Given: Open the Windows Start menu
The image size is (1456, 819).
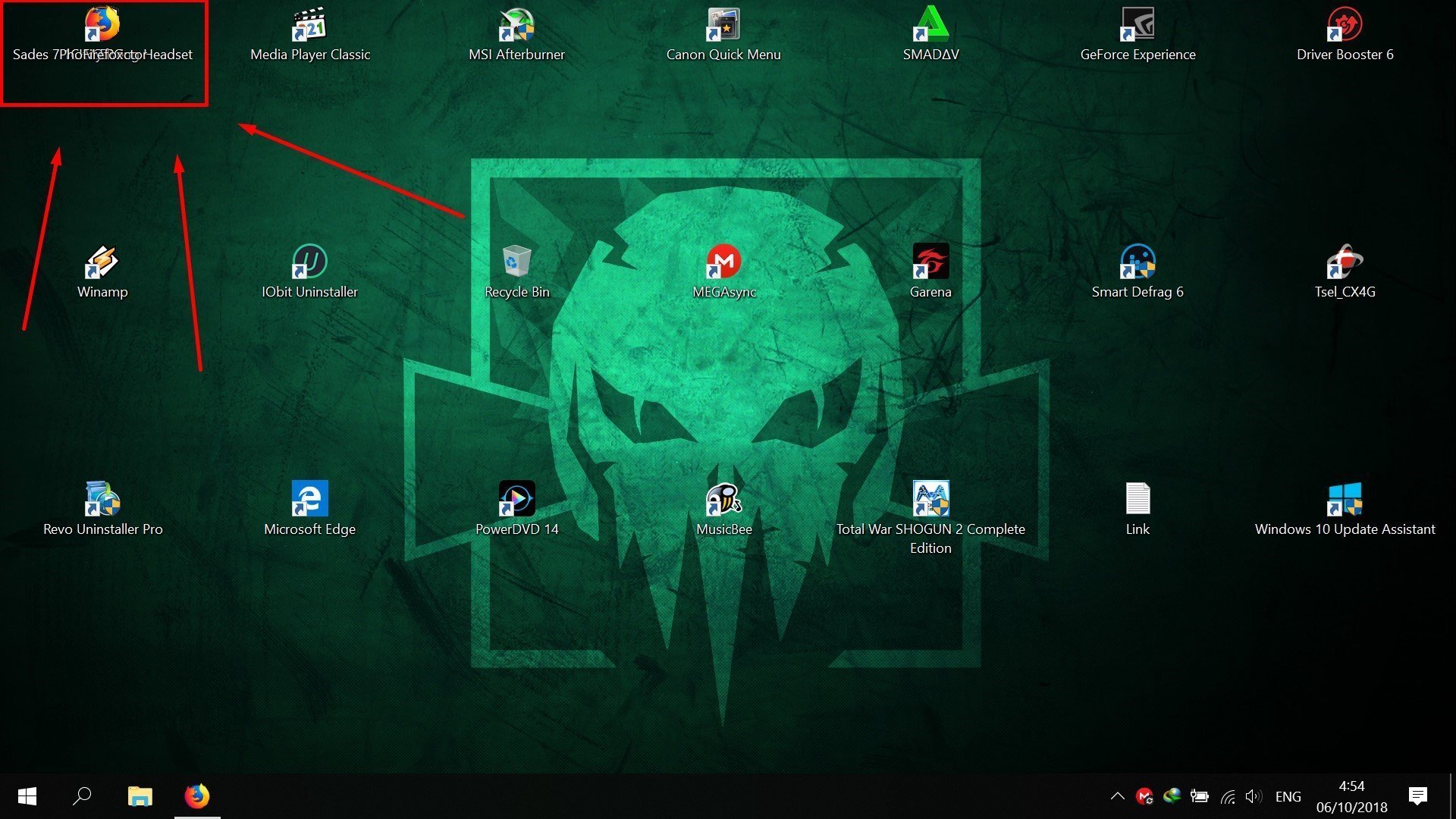Looking at the screenshot, I should tap(27, 796).
